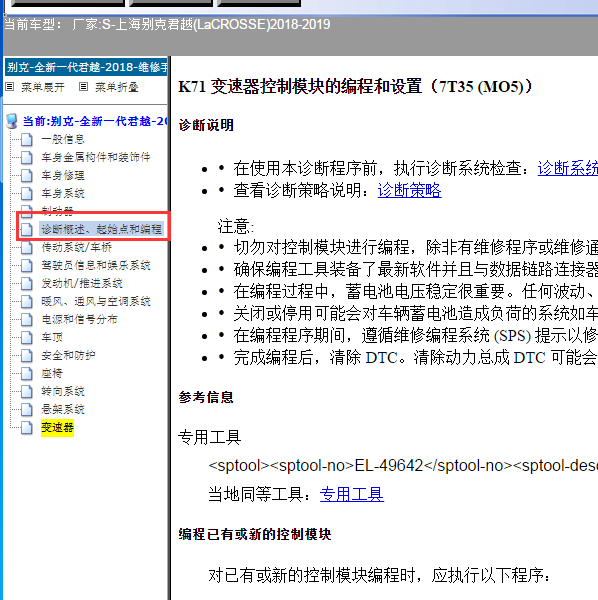
Task: Click page icon next to 转向系统
Action: (26, 391)
